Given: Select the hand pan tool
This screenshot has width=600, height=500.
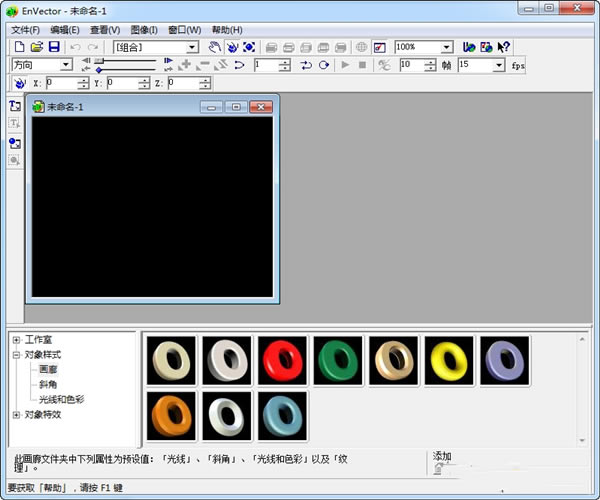Looking at the screenshot, I should (214, 47).
